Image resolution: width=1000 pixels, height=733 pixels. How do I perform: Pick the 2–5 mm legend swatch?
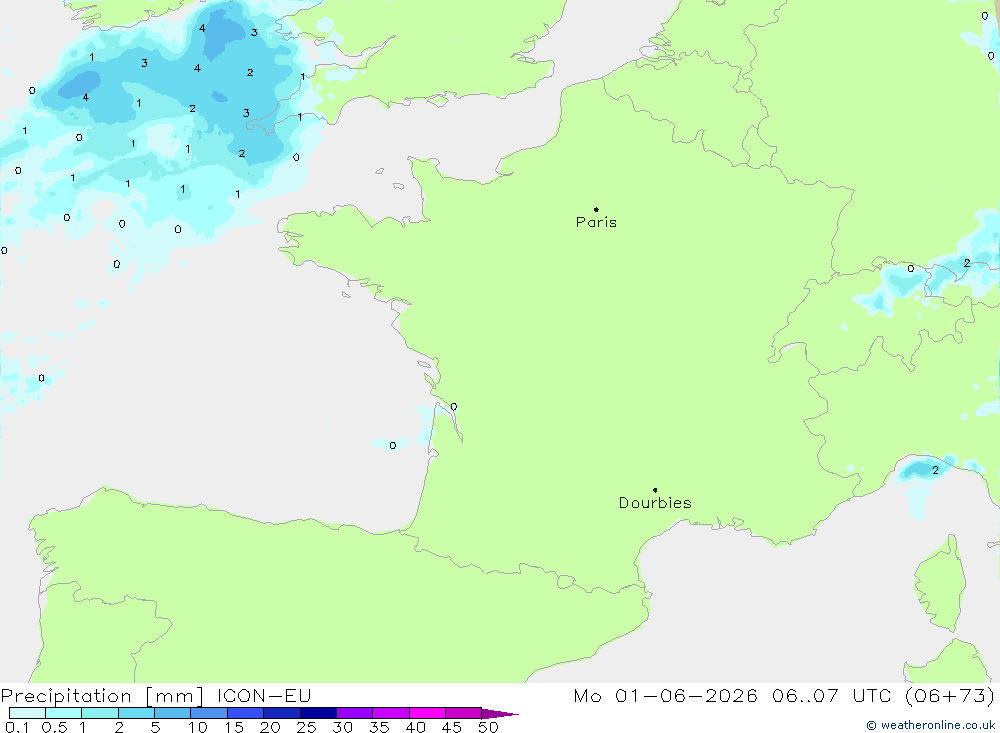click(136, 713)
